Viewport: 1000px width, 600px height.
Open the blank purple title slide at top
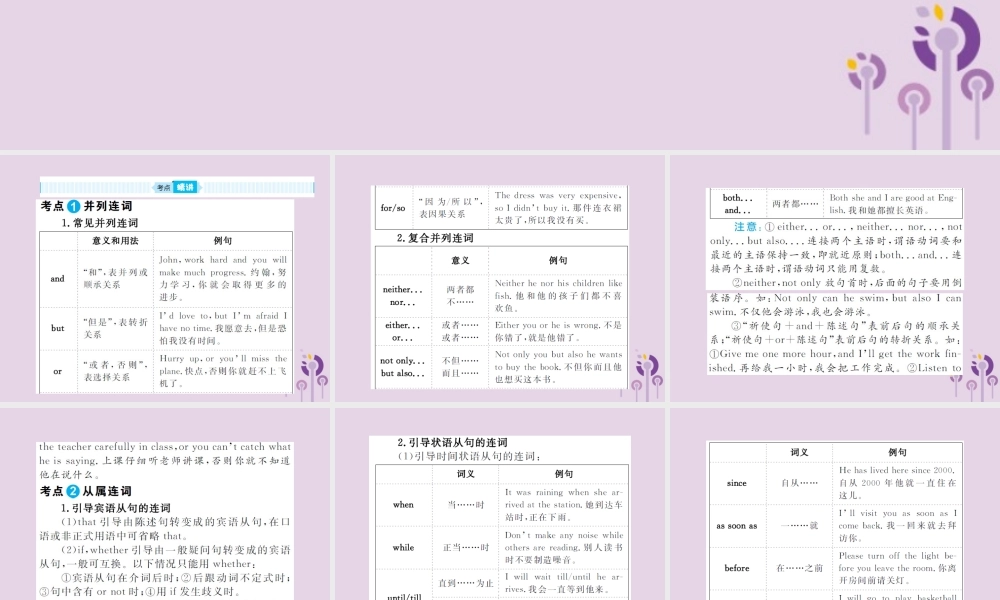pyautogui.click(x=500, y=75)
